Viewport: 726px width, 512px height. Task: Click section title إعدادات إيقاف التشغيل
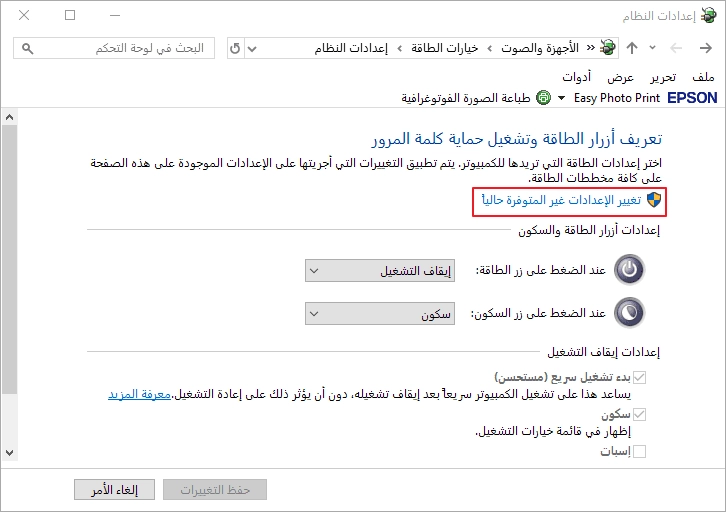pos(603,352)
